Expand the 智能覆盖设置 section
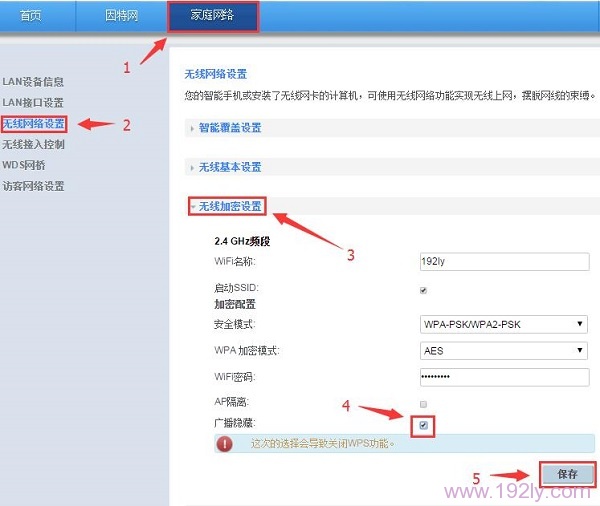This screenshot has width=600, height=506. pos(229,128)
